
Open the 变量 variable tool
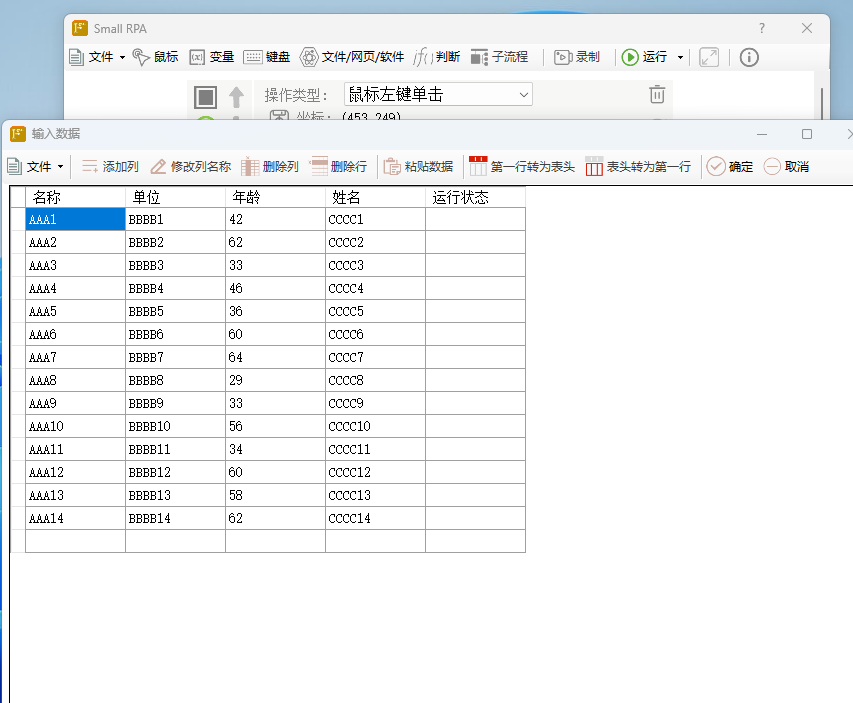pos(211,57)
